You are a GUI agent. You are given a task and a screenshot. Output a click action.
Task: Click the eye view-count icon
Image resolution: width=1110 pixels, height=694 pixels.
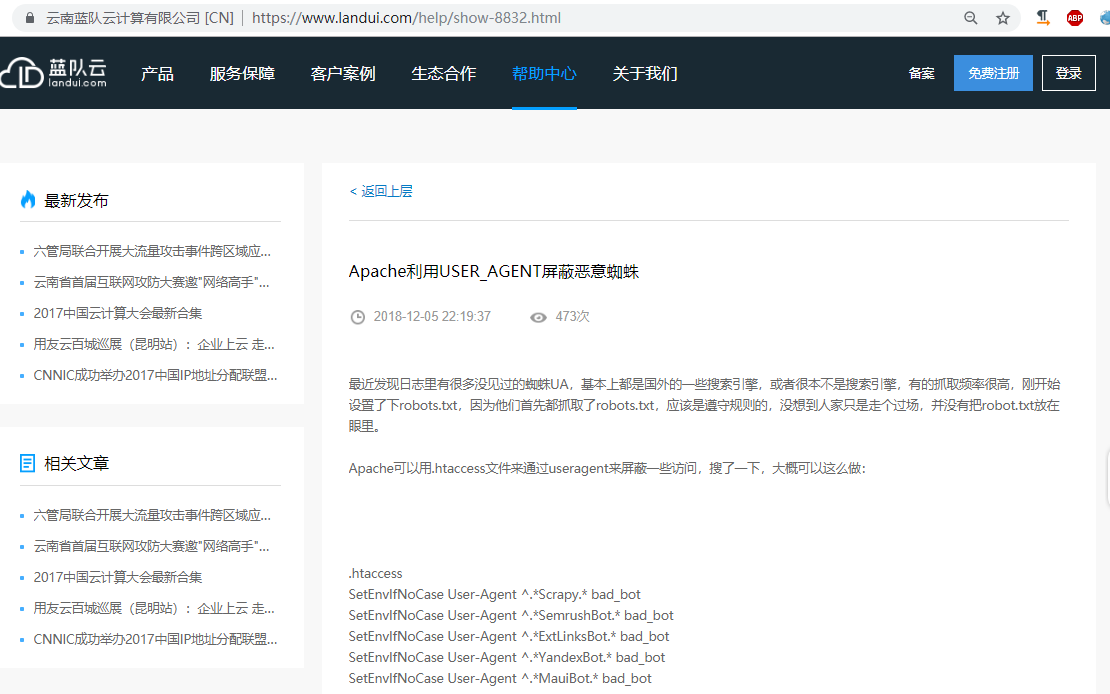(538, 317)
